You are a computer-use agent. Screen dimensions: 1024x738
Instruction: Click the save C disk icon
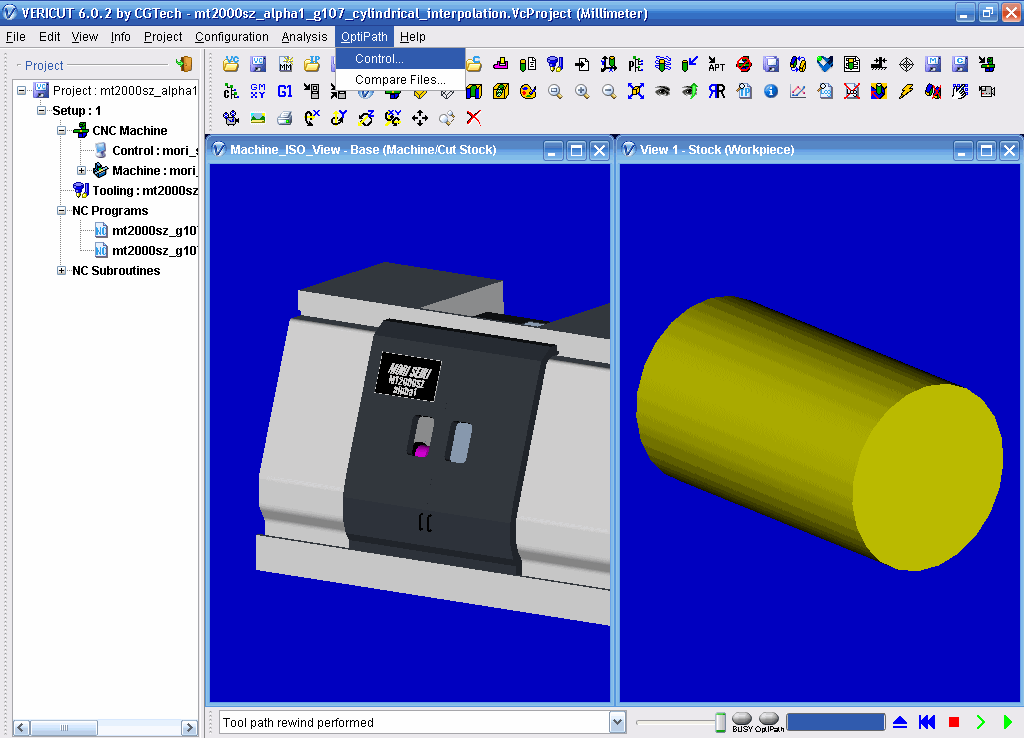(x=960, y=63)
